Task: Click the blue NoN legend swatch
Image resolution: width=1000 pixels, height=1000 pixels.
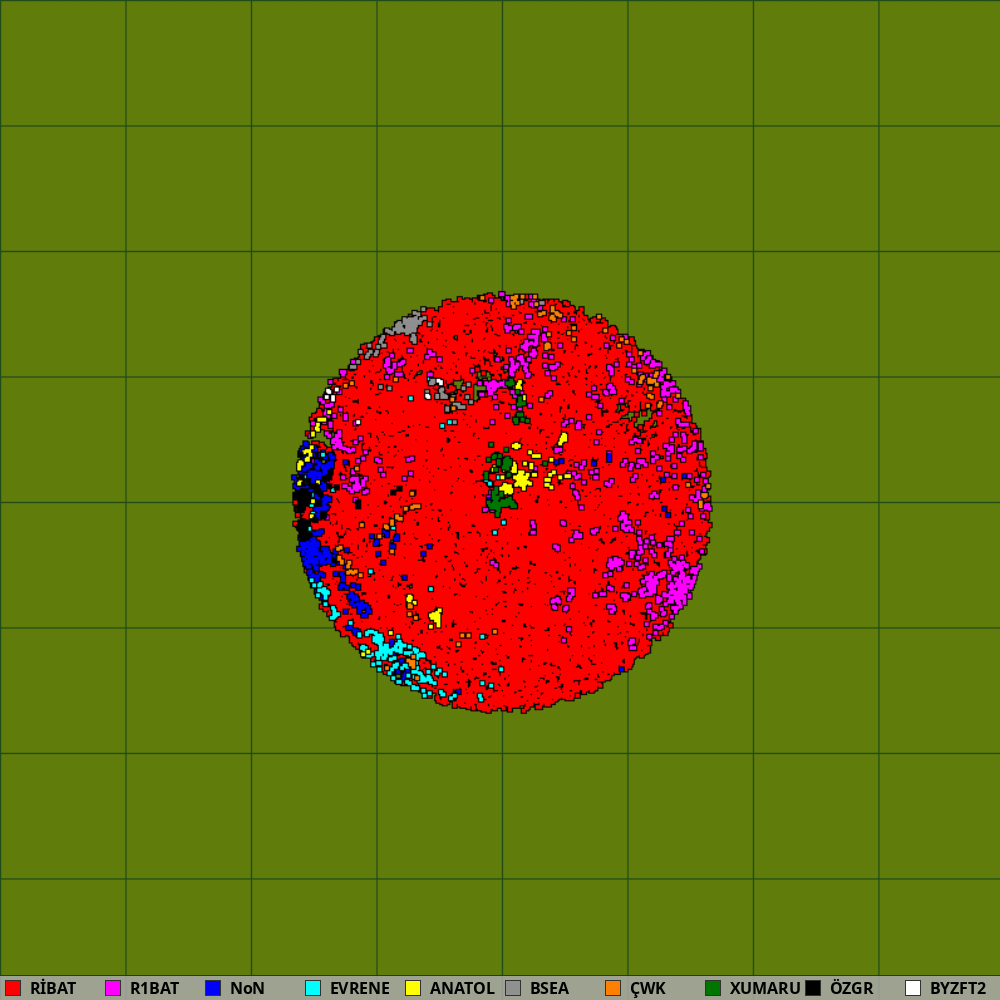Action: 213,988
